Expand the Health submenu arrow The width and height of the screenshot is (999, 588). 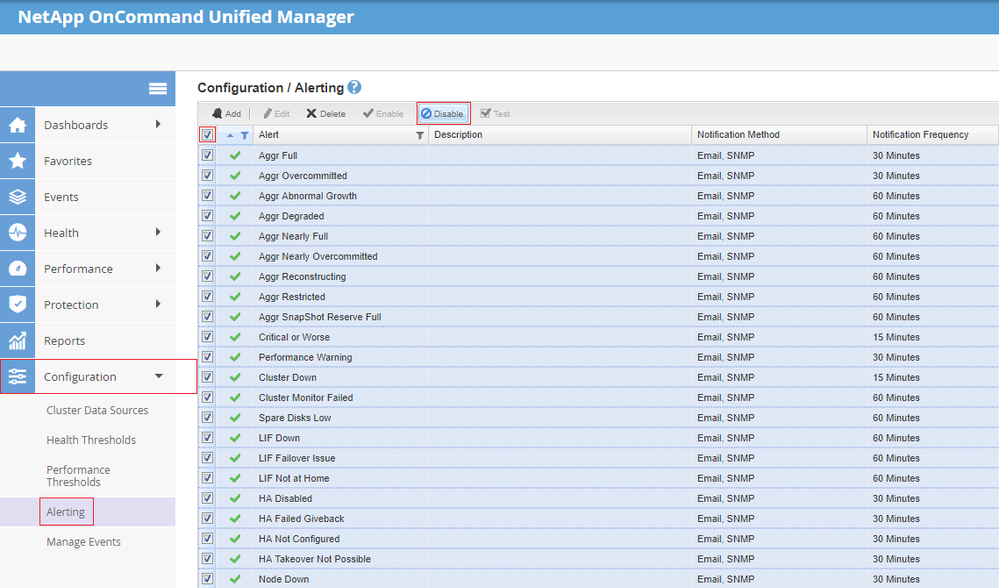point(158,232)
